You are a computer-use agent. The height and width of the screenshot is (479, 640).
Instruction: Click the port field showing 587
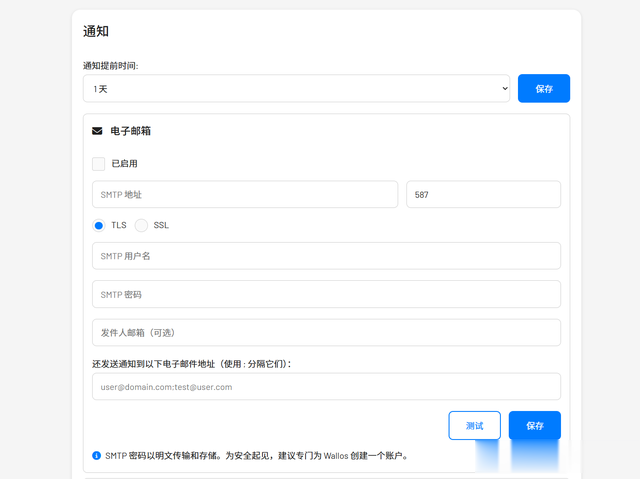tap(483, 195)
